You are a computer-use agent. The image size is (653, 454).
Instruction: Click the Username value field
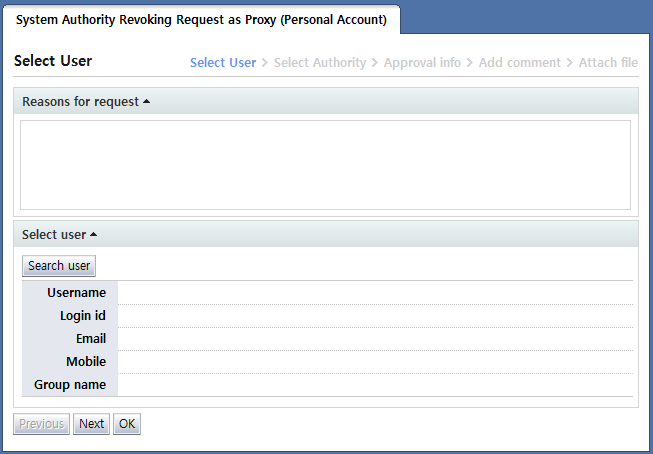pos(375,293)
